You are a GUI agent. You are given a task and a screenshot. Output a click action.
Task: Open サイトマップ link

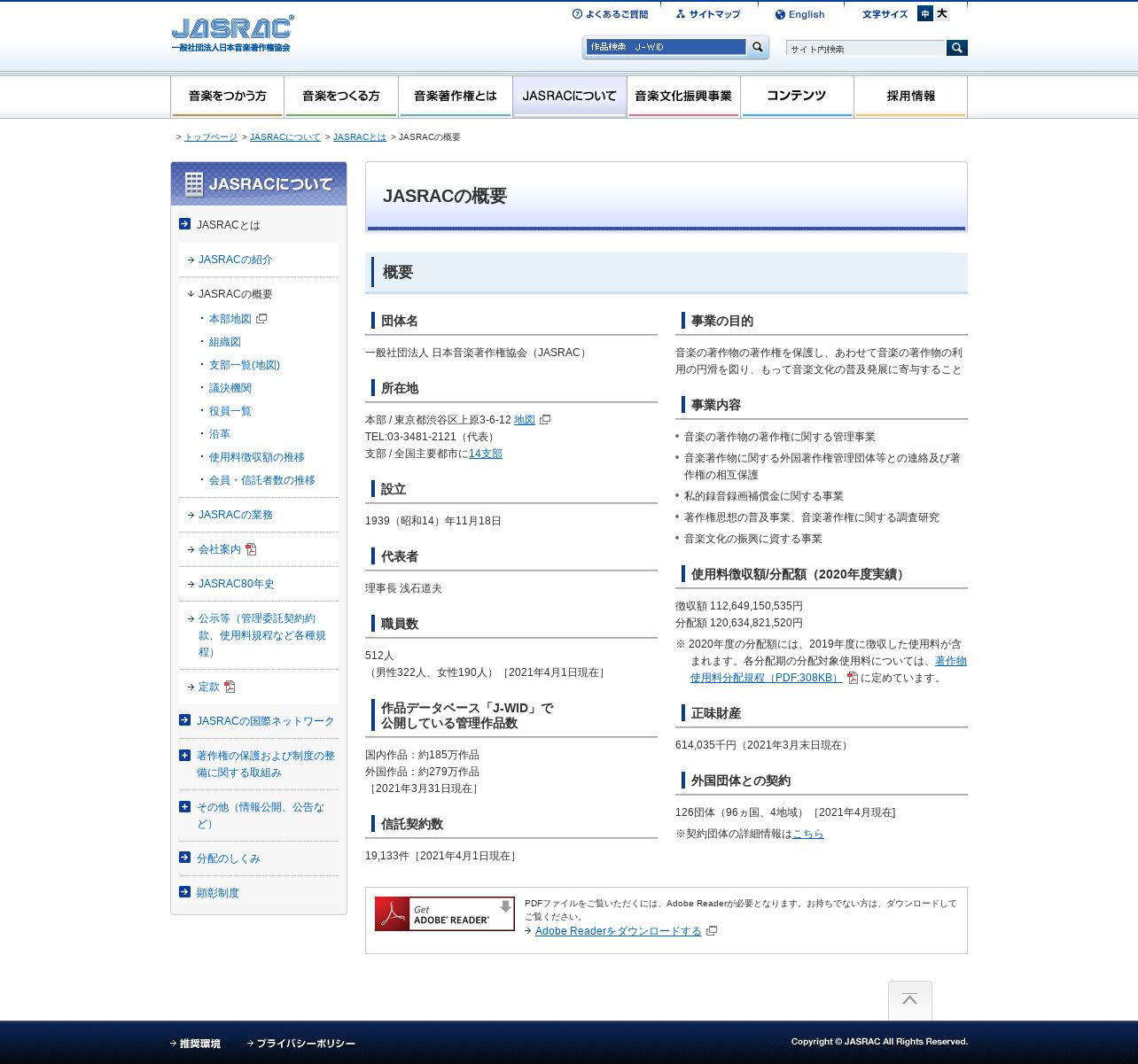pos(707,14)
